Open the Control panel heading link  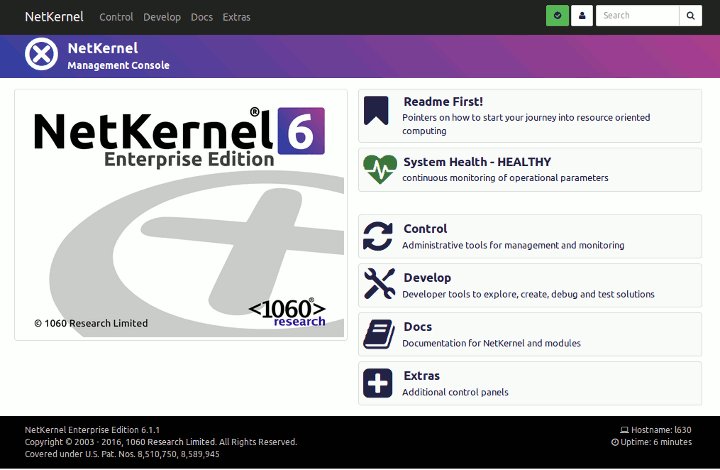425,229
